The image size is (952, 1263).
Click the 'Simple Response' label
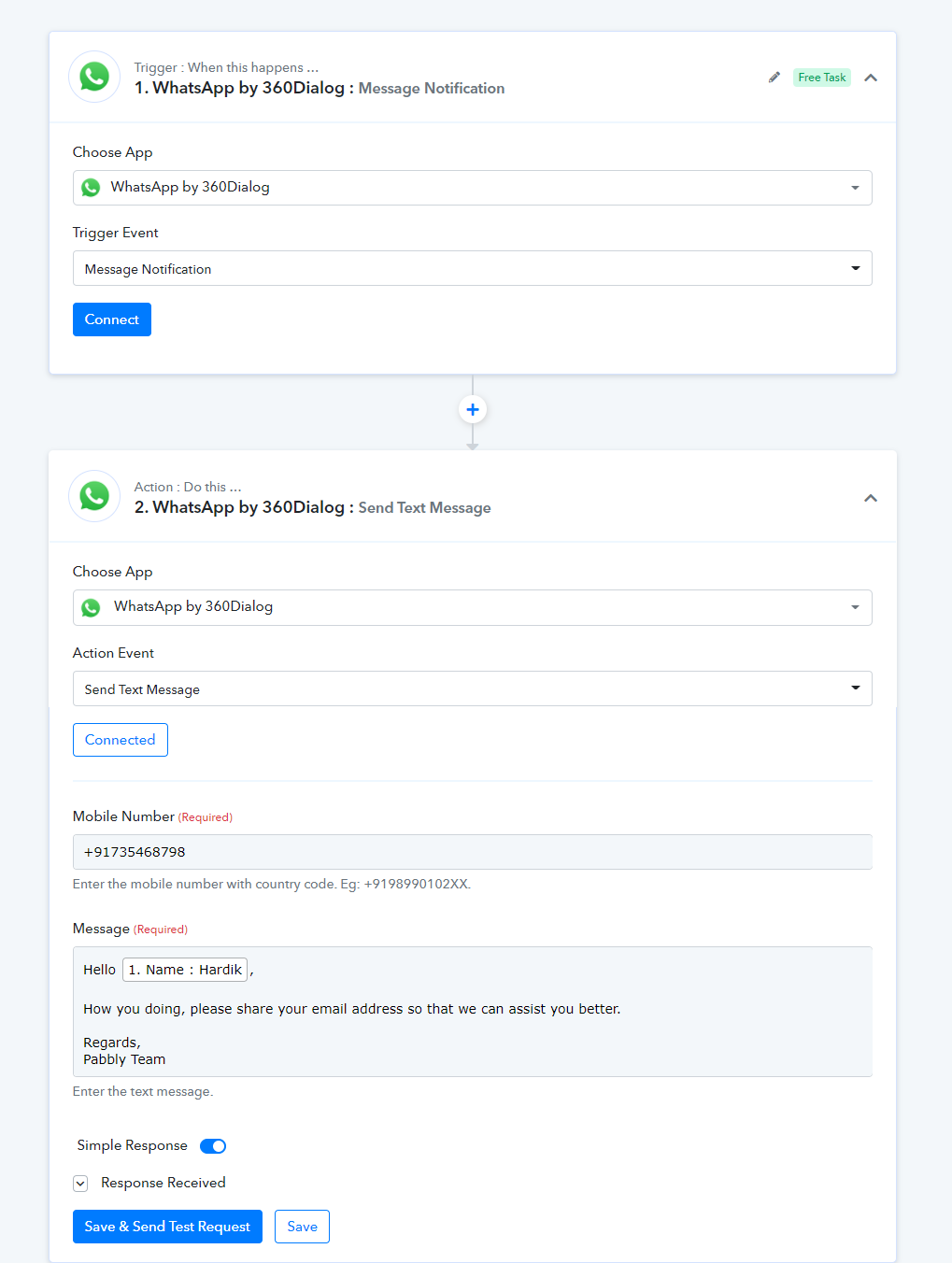(132, 1145)
